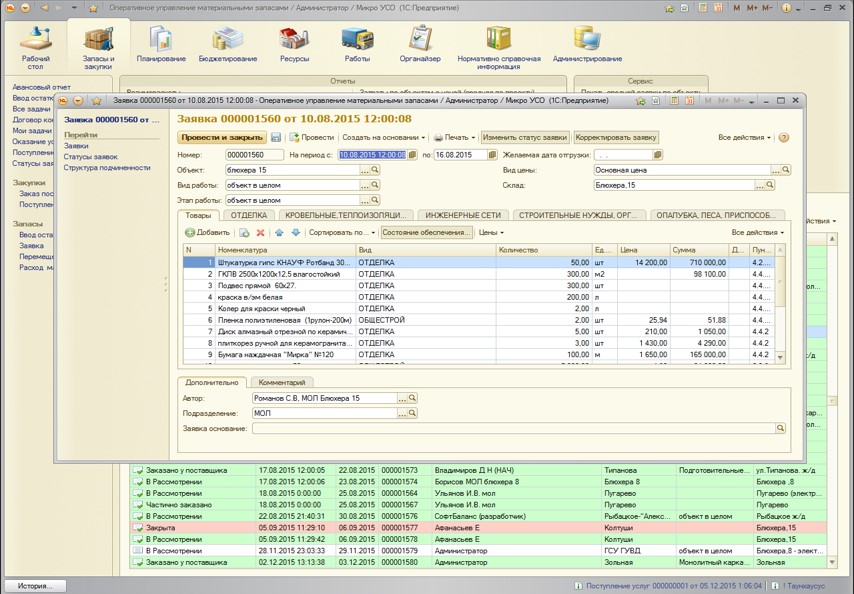Click the Провести button

click(x=311, y=138)
